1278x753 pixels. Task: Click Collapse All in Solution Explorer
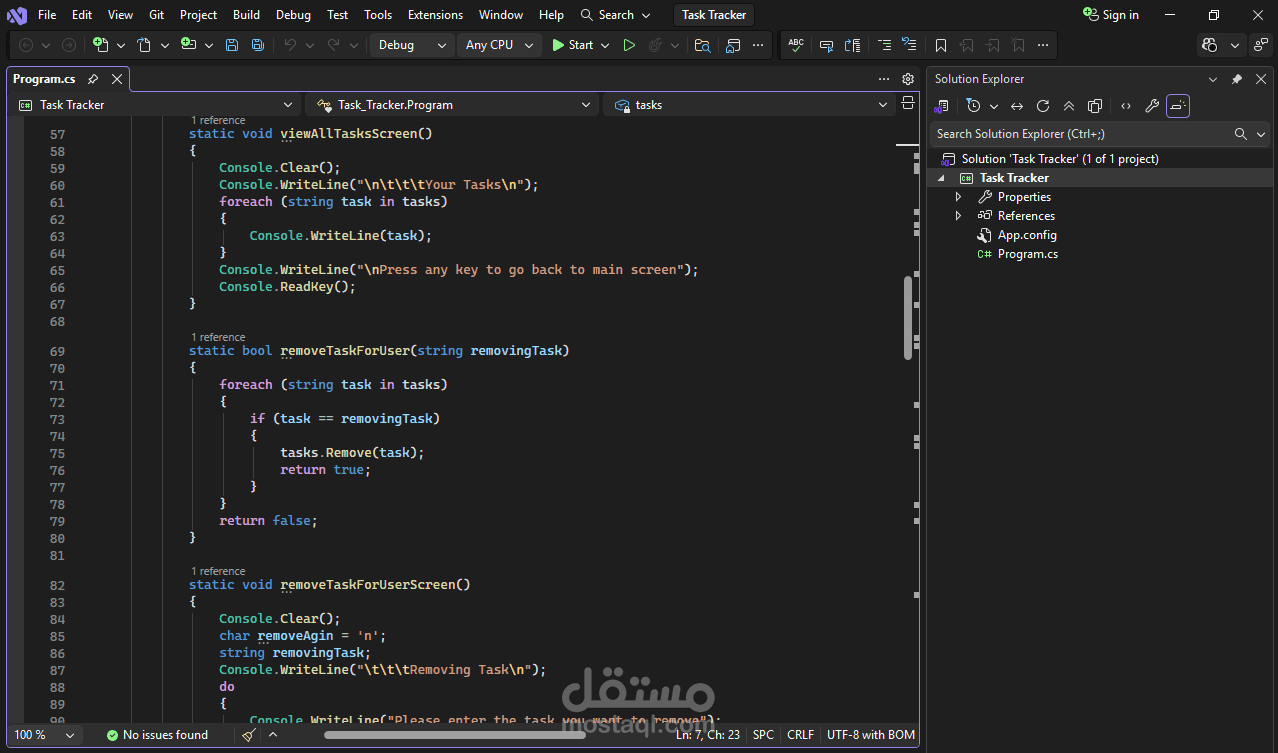click(x=1069, y=106)
